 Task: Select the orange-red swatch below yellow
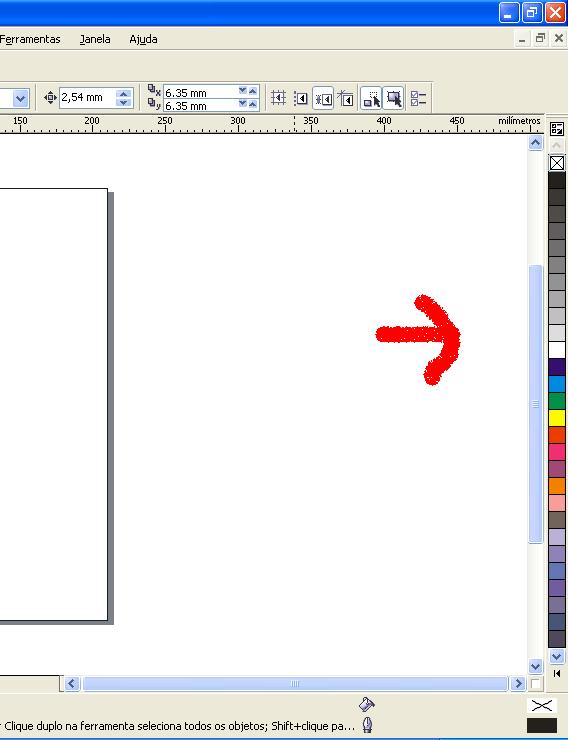[x=557, y=435]
